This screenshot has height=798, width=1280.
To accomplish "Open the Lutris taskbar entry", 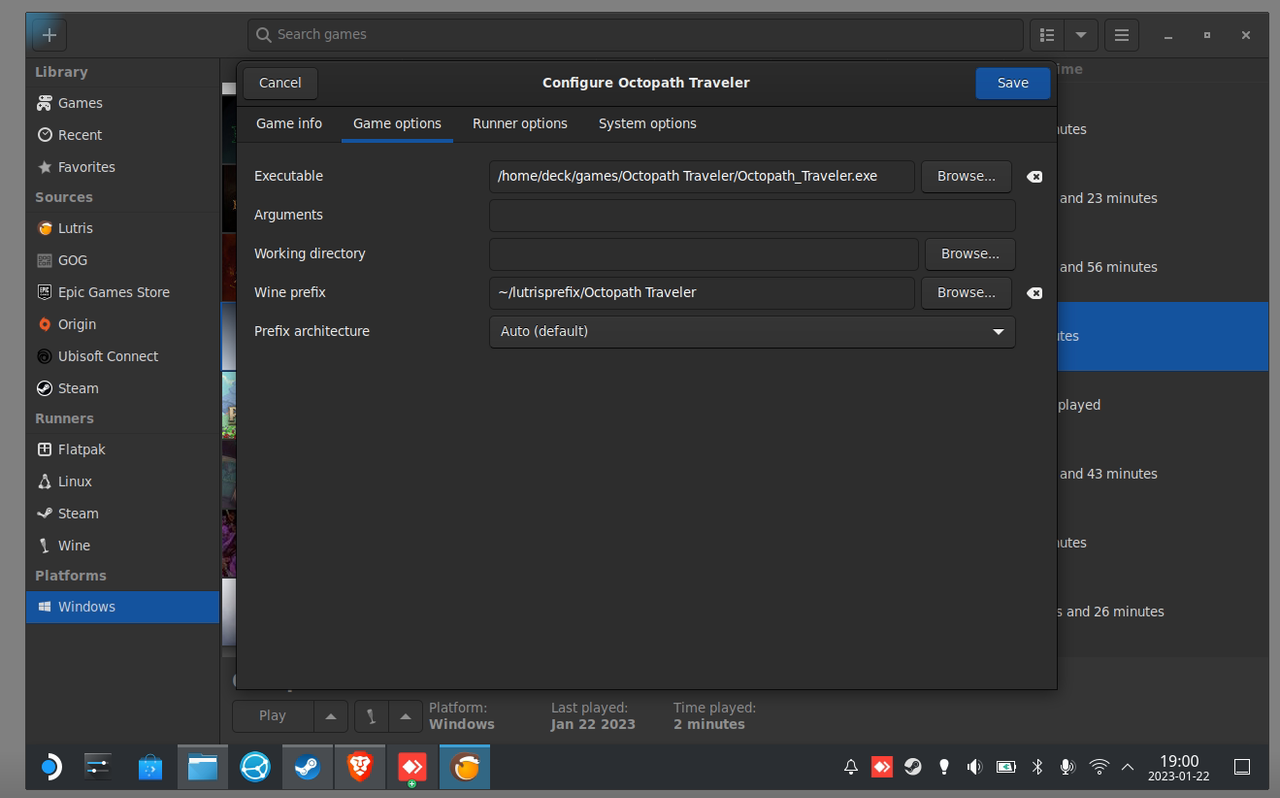I will (464, 767).
